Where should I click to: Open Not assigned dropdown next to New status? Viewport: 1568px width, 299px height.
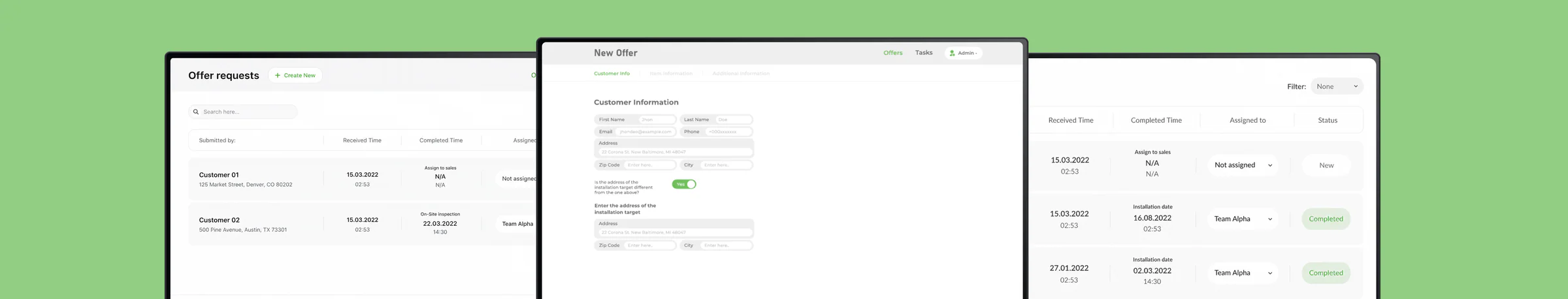click(1243, 165)
